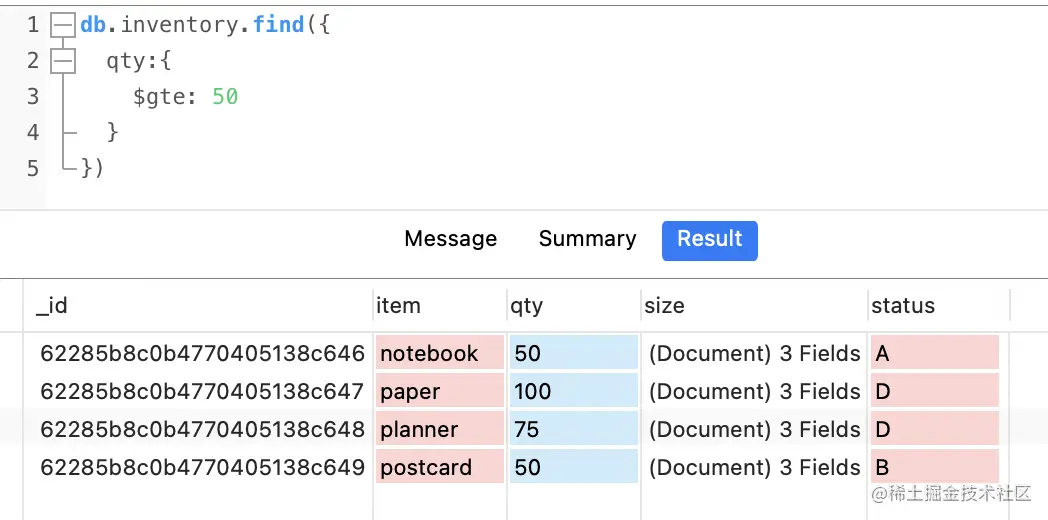
Task: Click the status column header
Action: tap(902, 306)
